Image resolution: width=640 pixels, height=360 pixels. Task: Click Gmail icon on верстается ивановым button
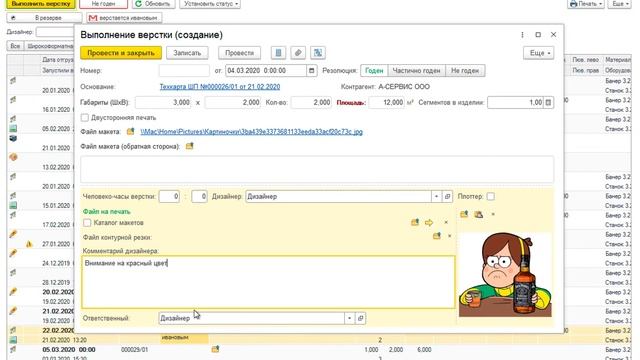pos(93,18)
